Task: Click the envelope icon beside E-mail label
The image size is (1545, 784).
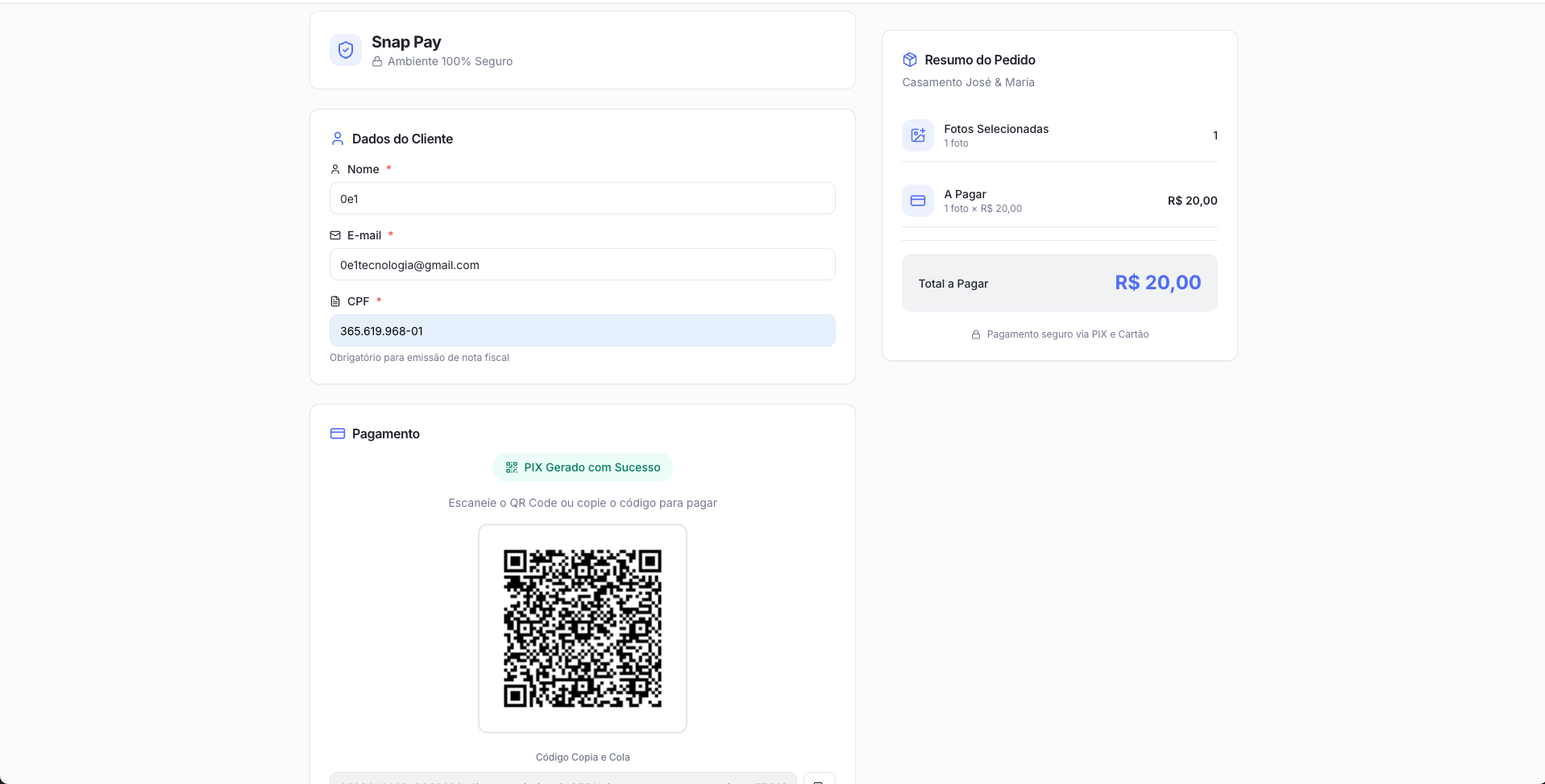Action: [335, 235]
